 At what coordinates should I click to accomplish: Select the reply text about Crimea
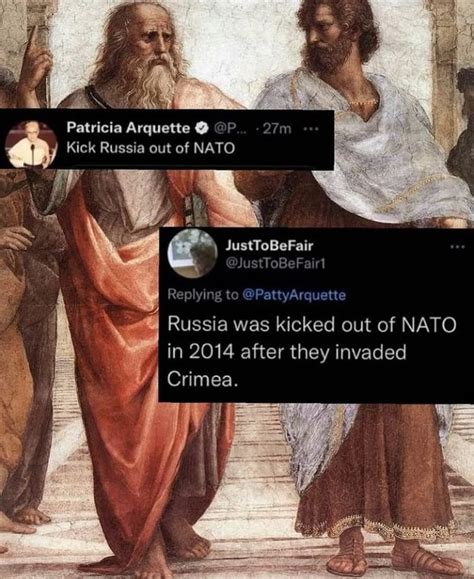pyautogui.click(x=312, y=352)
